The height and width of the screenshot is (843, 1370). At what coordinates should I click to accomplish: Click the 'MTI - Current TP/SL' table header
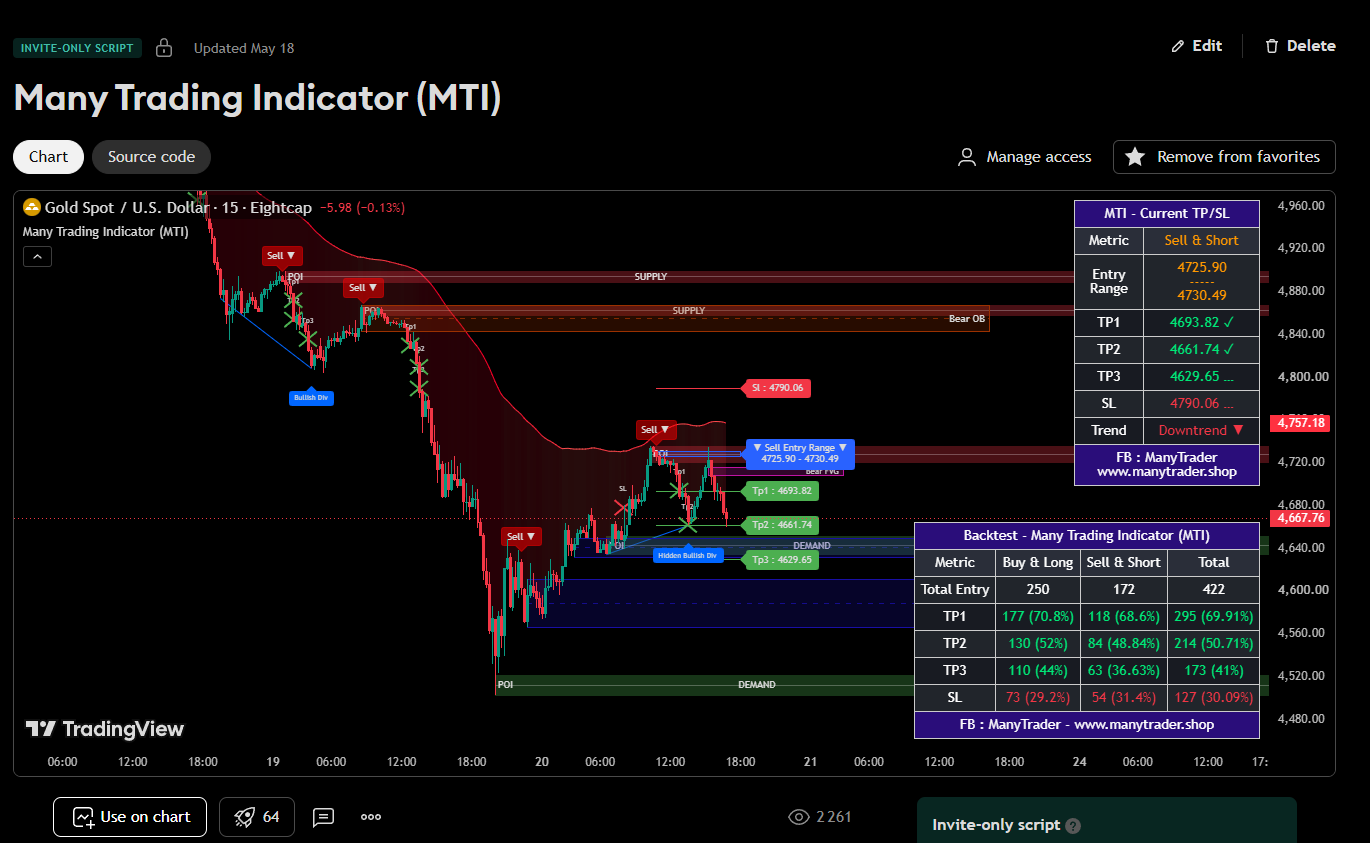pyautogui.click(x=1166, y=214)
